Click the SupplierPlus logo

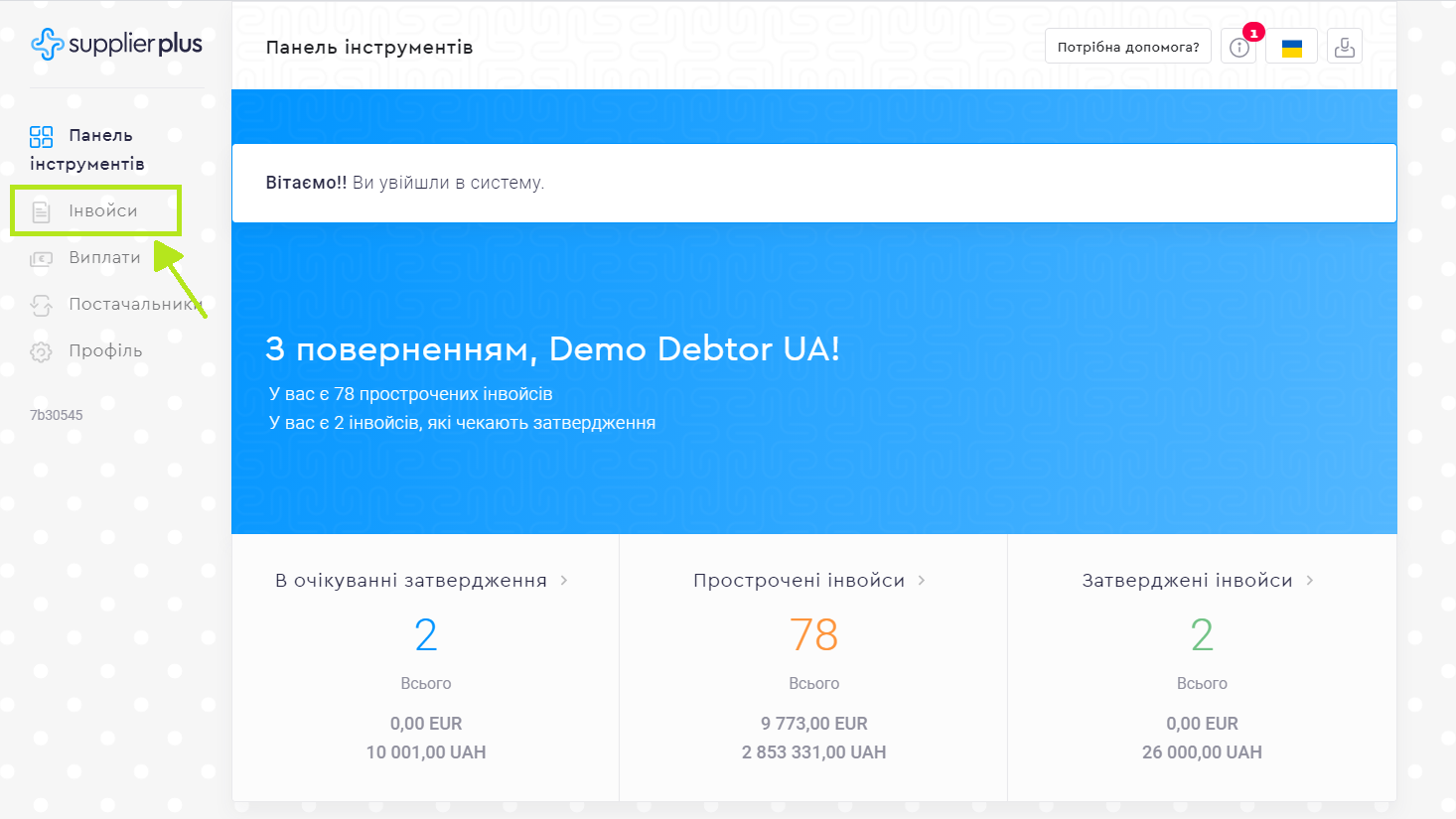point(116,44)
